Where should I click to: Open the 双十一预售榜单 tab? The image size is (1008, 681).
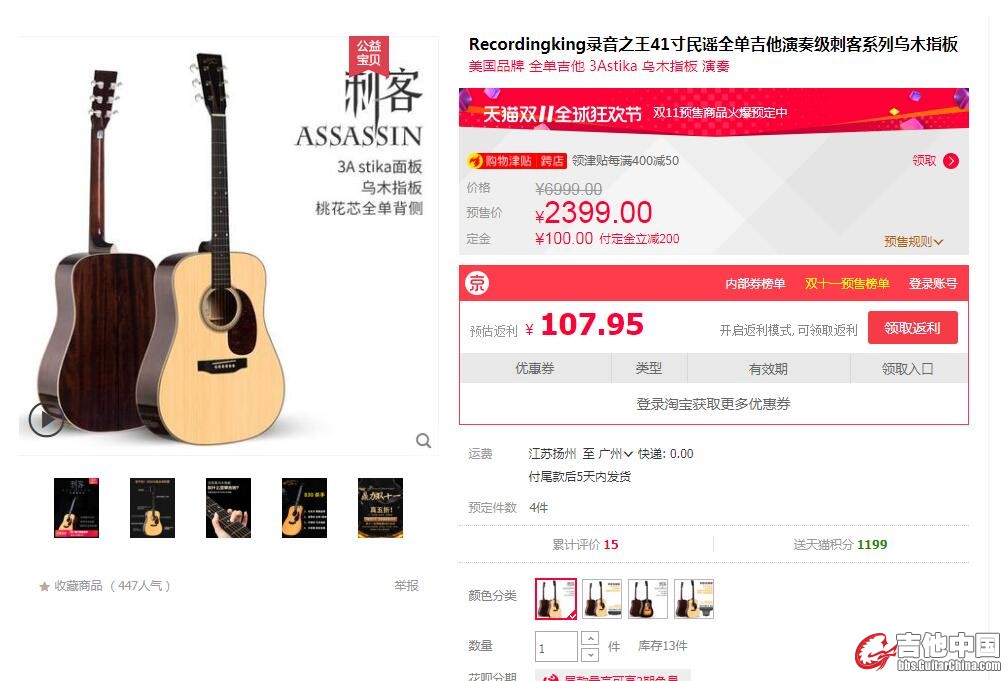[x=847, y=284]
